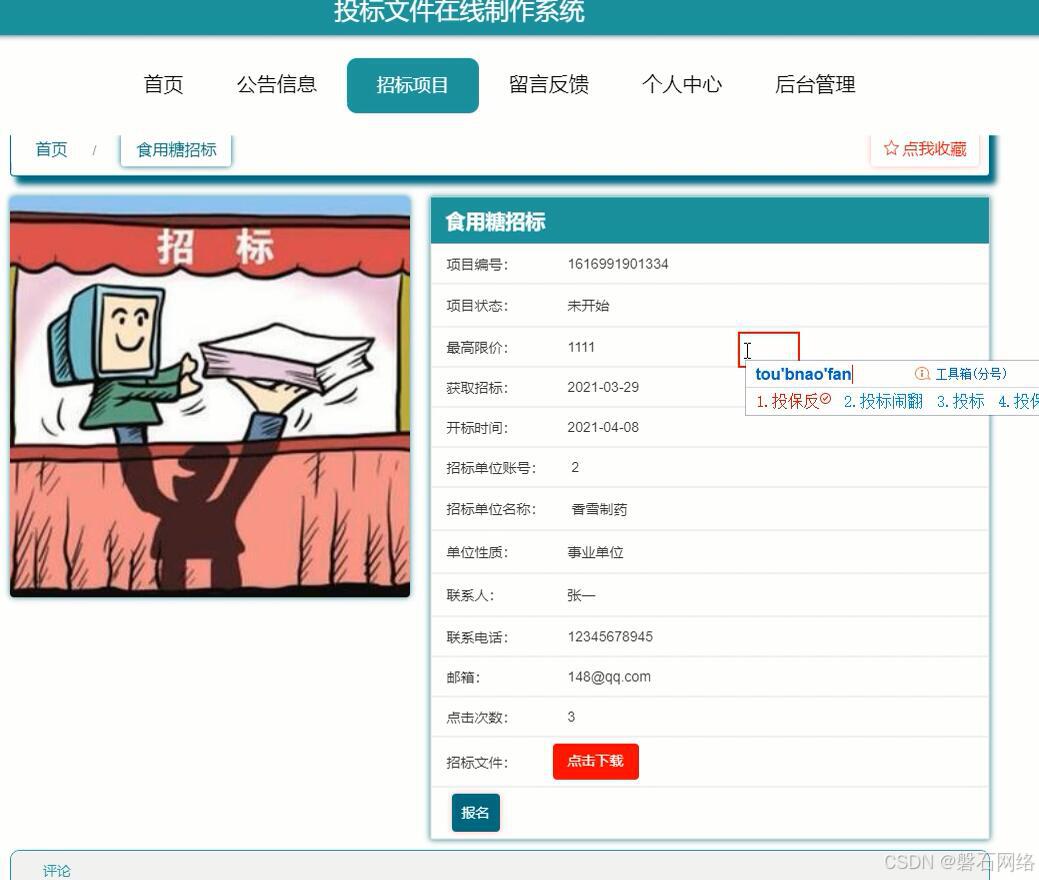Viewport: 1039px width, 880px height.
Task: Open the 首页 navigation tab
Action: click(163, 85)
